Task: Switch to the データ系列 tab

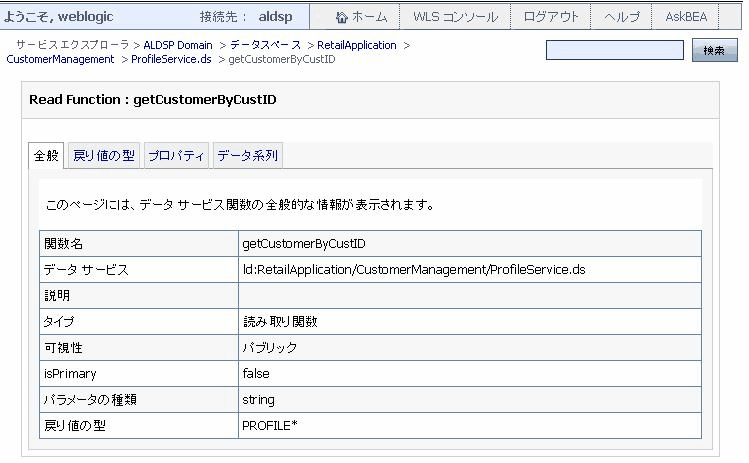Action: pos(247,156)
